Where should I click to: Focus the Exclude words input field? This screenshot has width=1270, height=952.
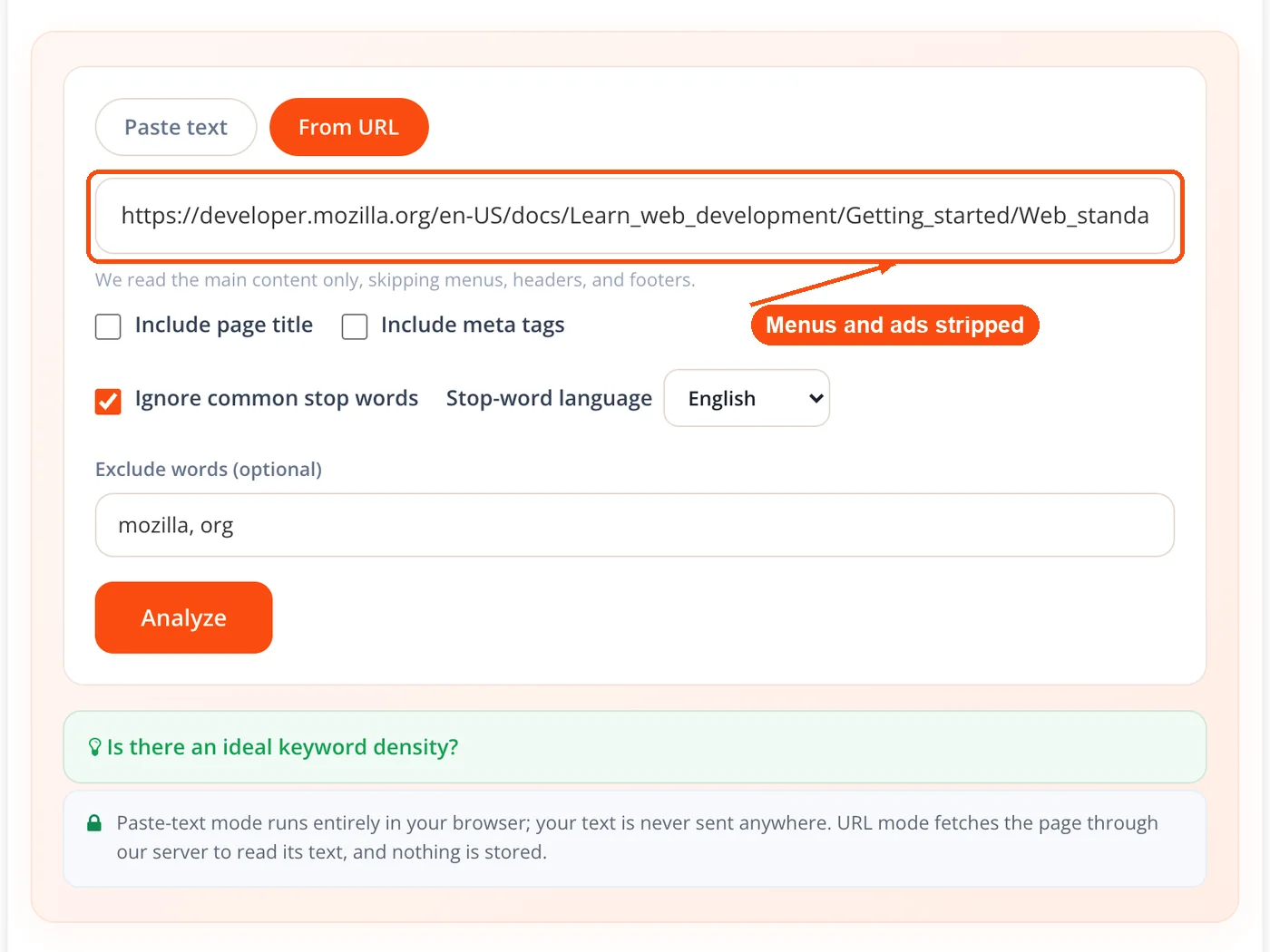635,525
